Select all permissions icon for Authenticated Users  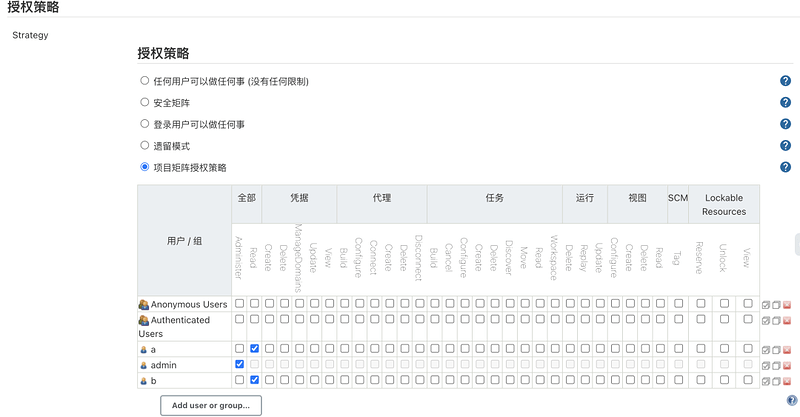(766, 321)
